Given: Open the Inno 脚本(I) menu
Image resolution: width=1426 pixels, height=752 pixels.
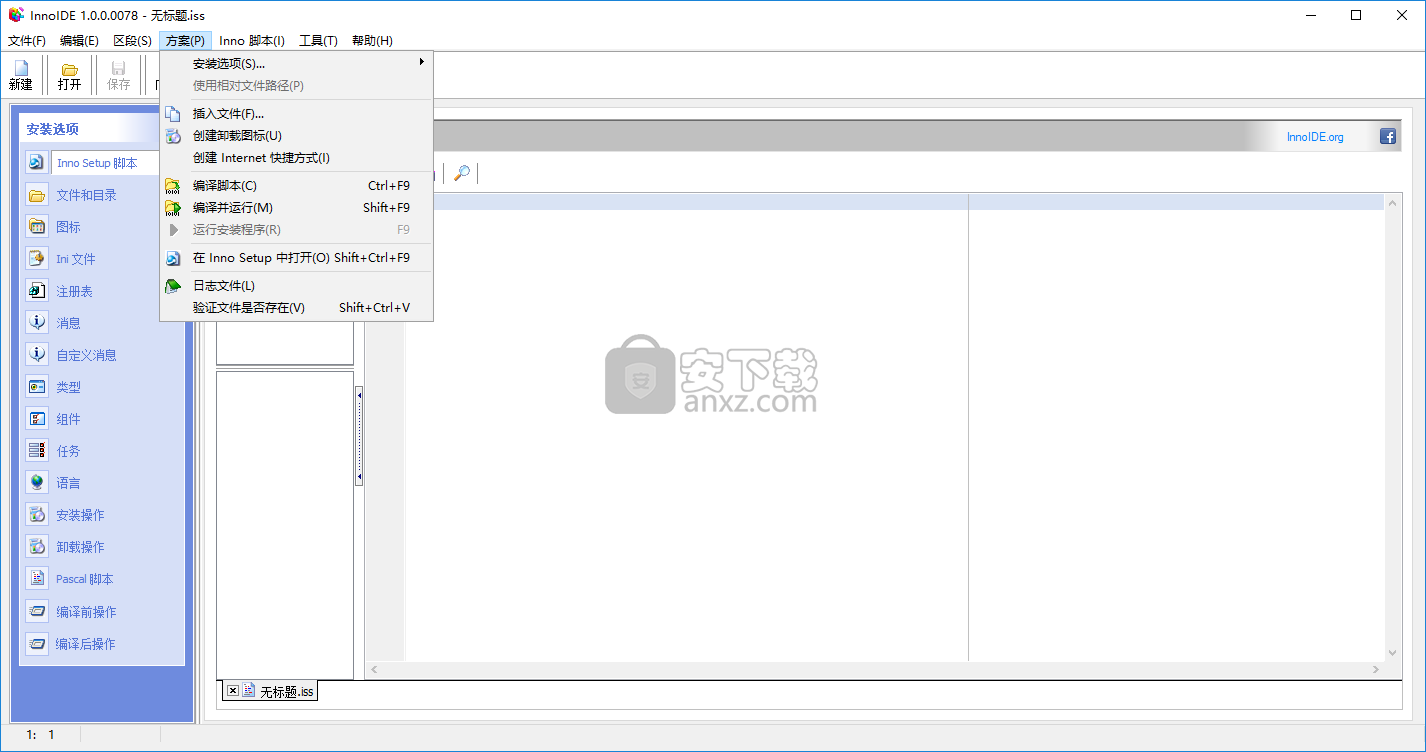Looking at the screenshot, I should pos(252,41).
